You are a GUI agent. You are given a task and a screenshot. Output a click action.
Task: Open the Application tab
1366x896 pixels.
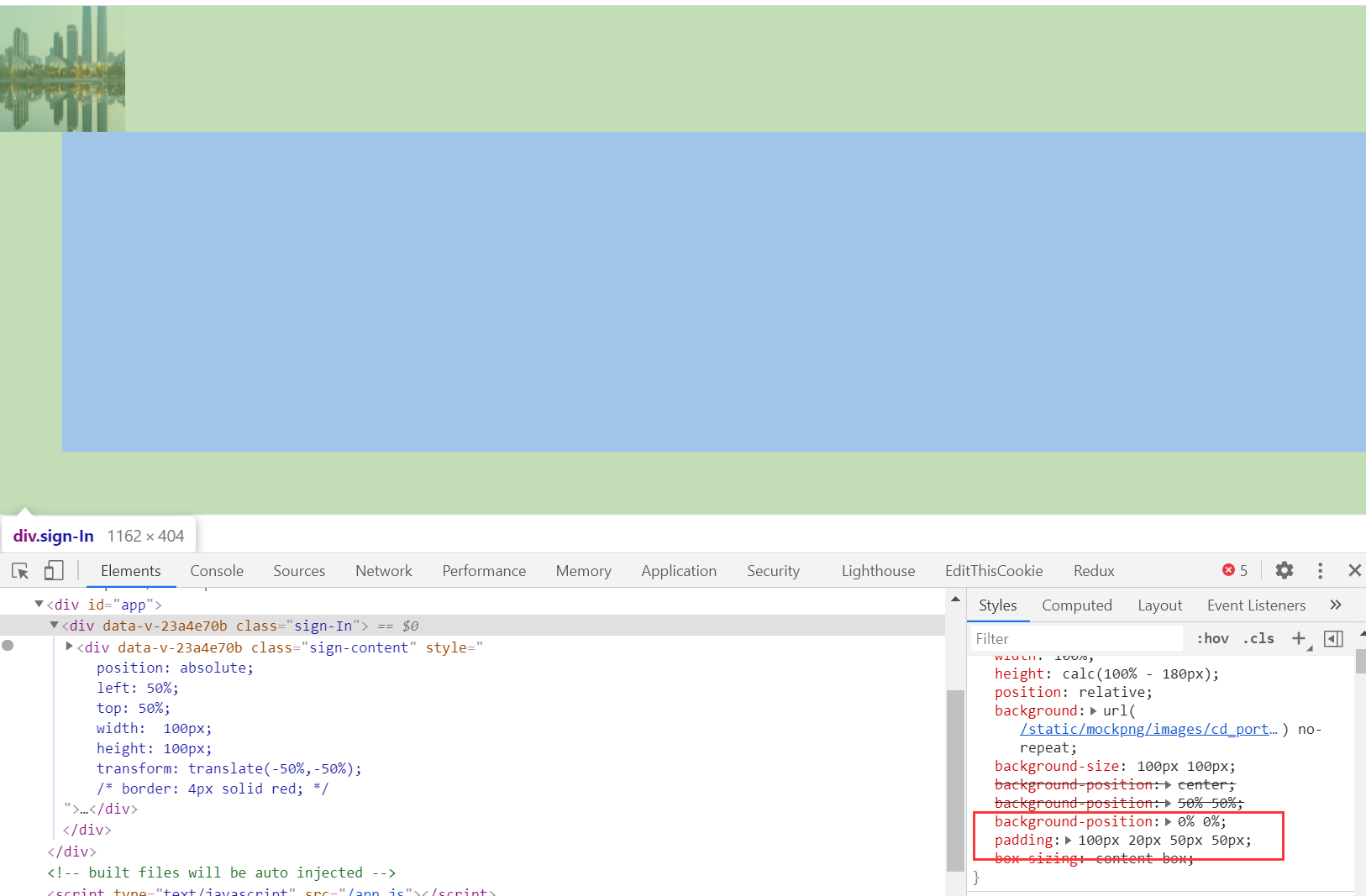[x=679, y=571]
